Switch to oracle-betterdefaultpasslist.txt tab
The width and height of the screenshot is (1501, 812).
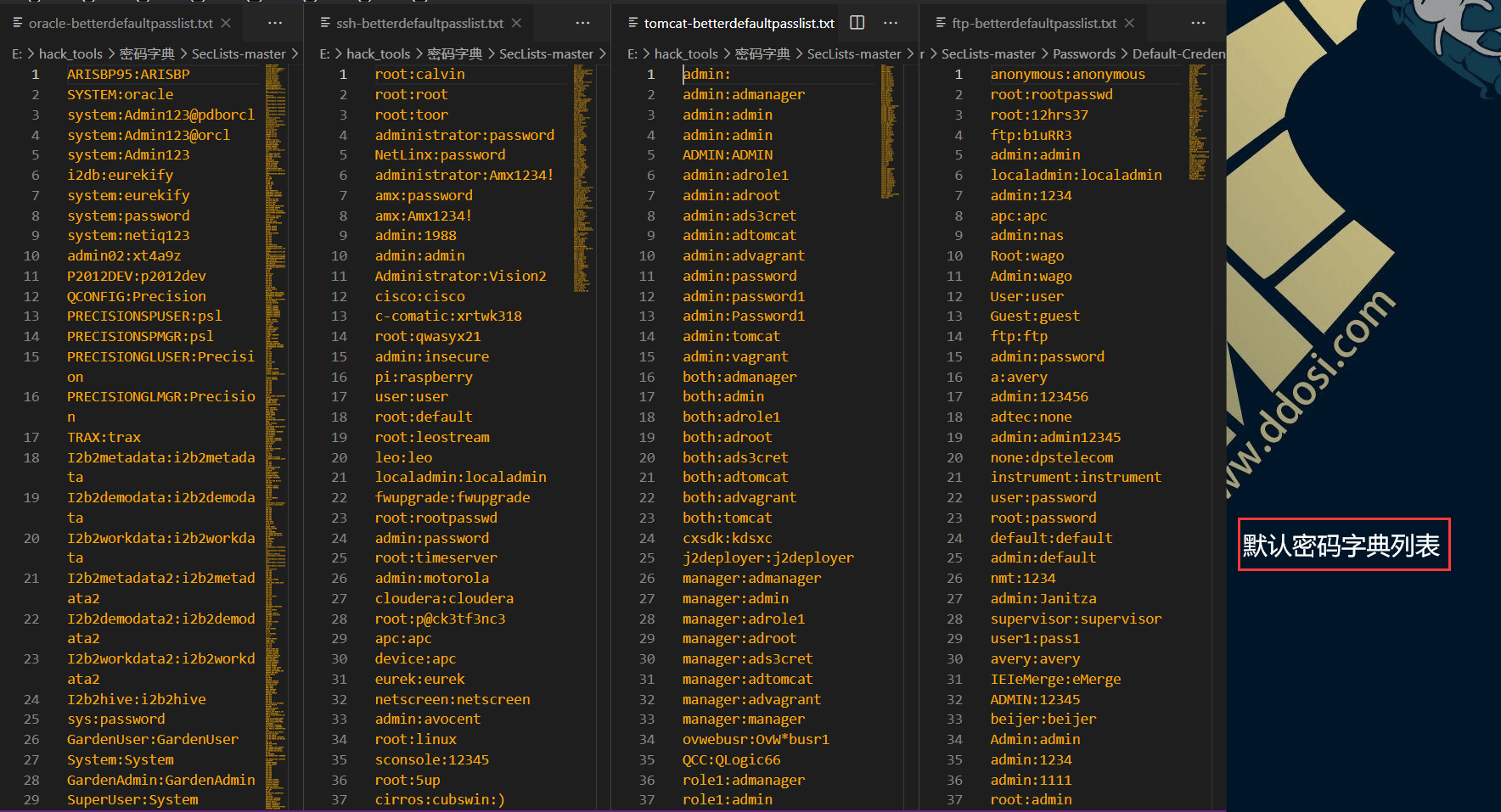point(121,23)
